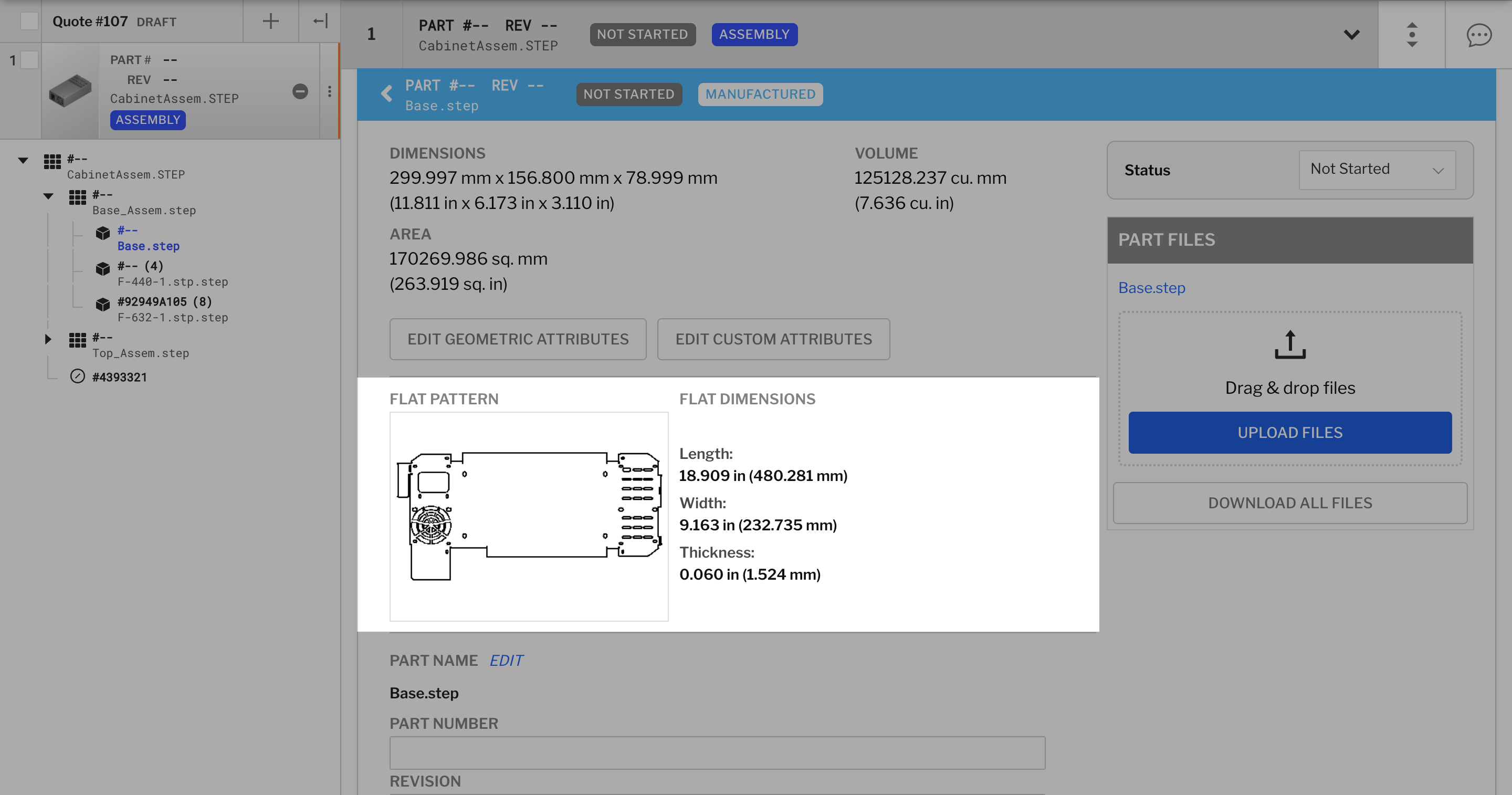1512x795 pixels.
Task: Go back using the left chevron by Base.step
Action: (386, 94)
